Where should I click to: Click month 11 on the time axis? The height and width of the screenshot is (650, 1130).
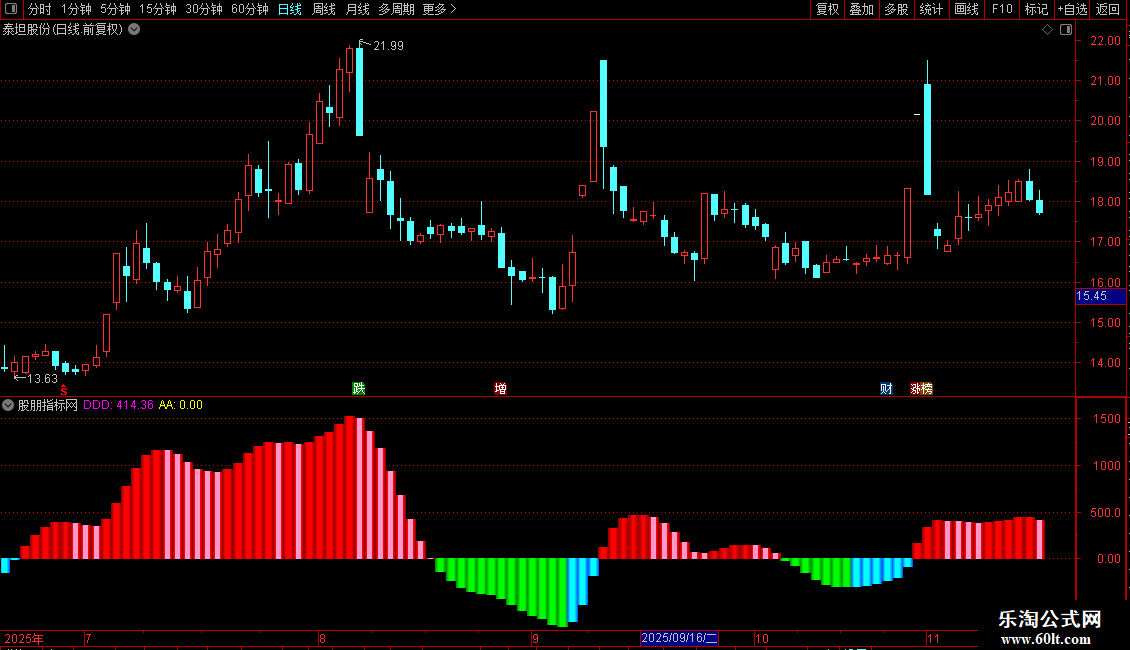pos(933,638)
